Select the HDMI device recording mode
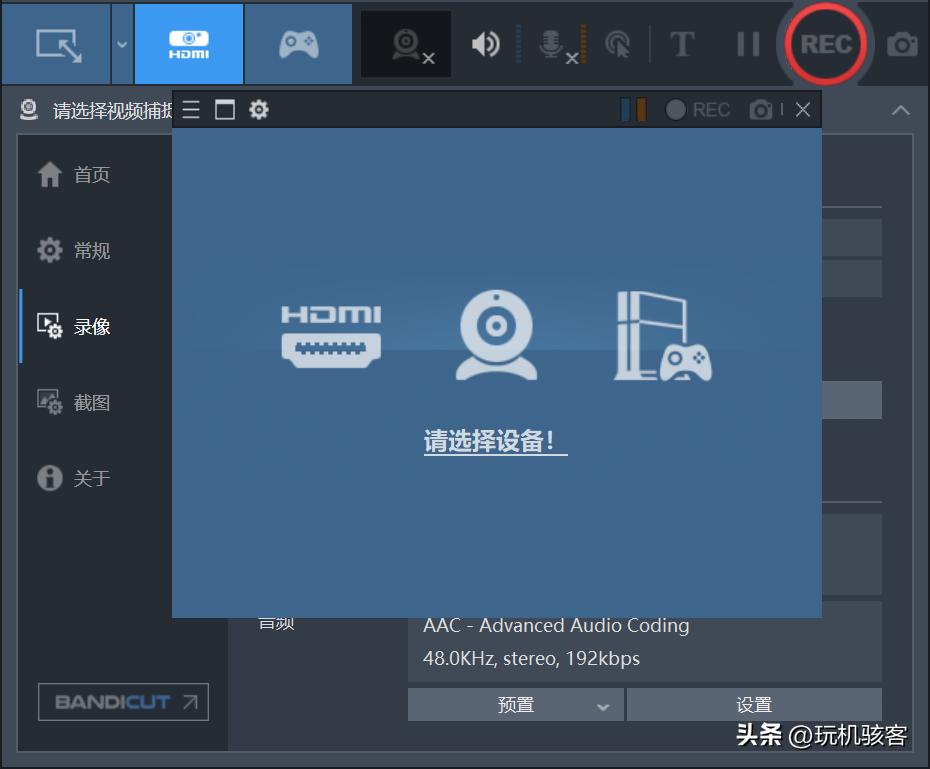This screenshot has width=930, height=769. point(188,43)
